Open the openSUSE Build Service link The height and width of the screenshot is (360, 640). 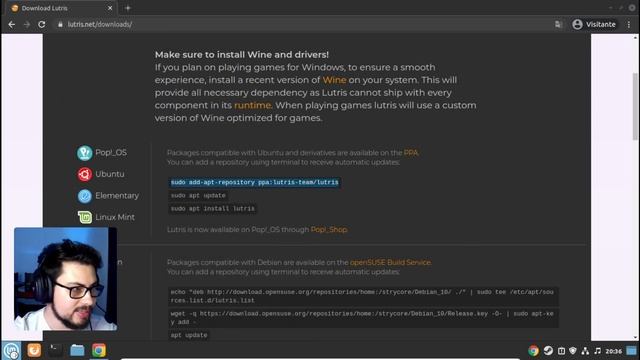click(390, 262)
